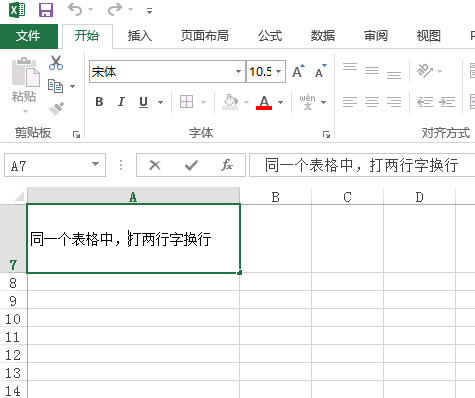Viewport: 475px width, 398px height.
Task: Open the font color dropdown arrow
Action: click(280, 102)
